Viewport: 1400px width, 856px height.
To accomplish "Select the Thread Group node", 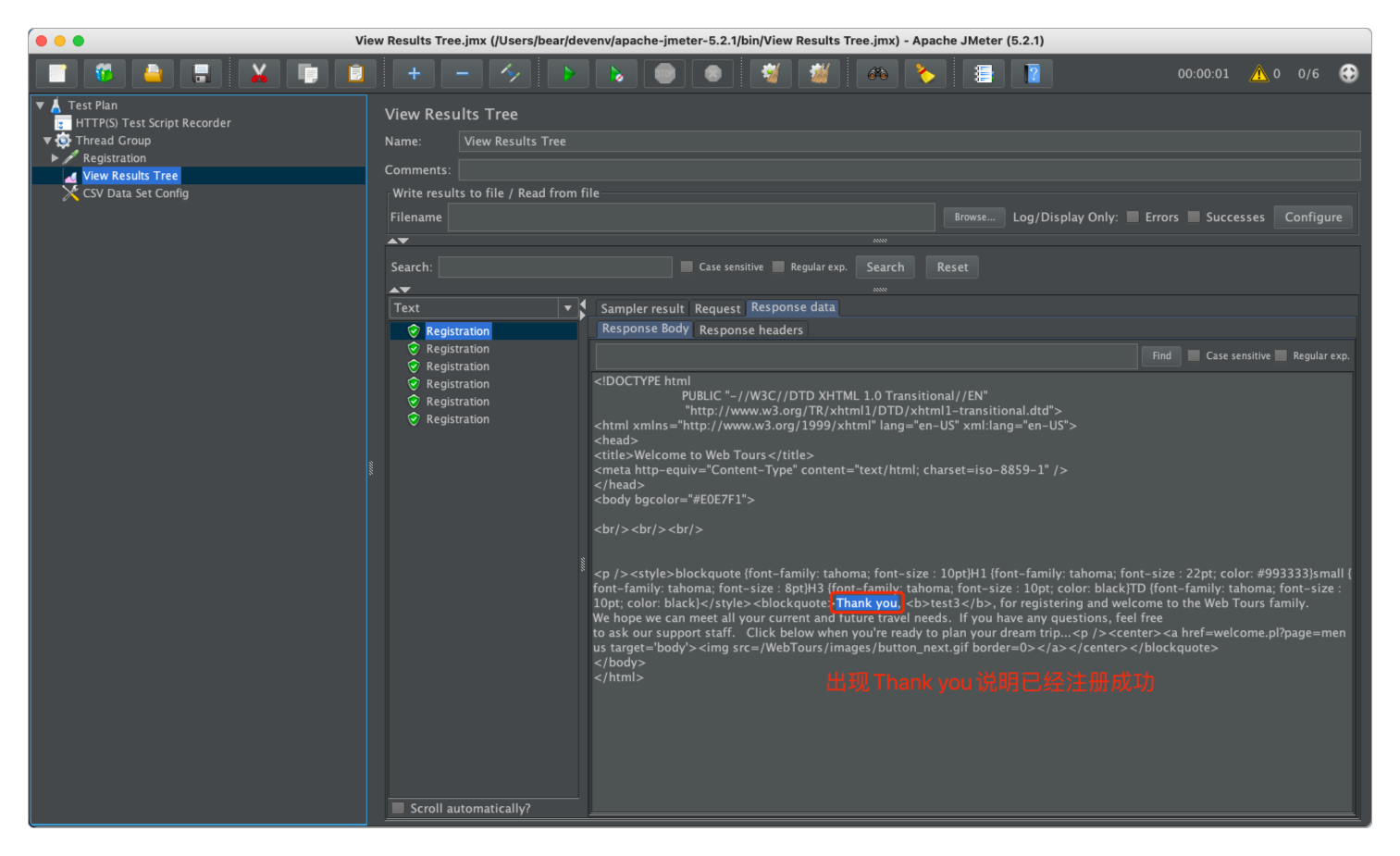I will pos(113,141).
